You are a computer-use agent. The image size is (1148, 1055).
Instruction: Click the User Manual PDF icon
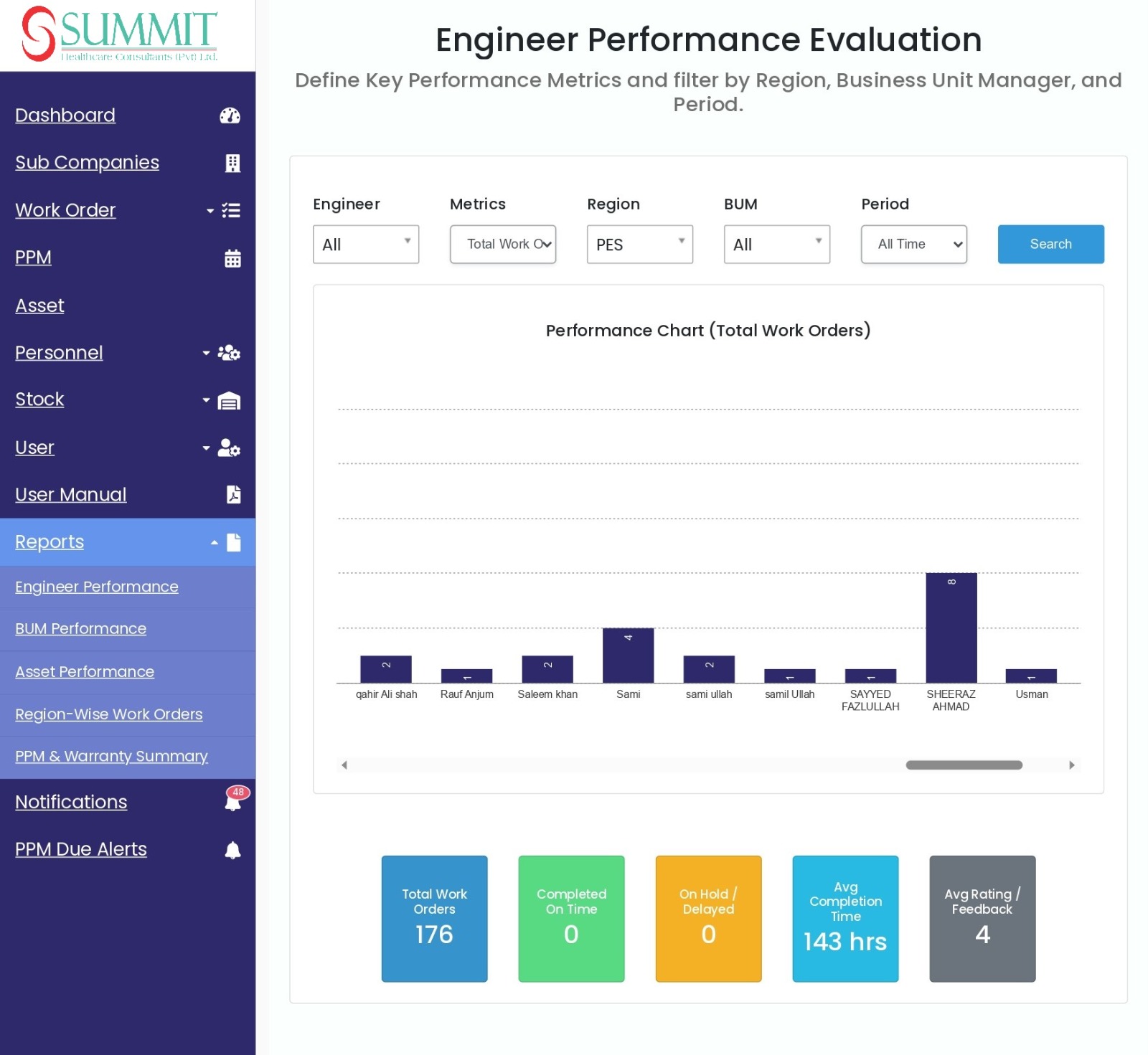click(x=233, y=495)
